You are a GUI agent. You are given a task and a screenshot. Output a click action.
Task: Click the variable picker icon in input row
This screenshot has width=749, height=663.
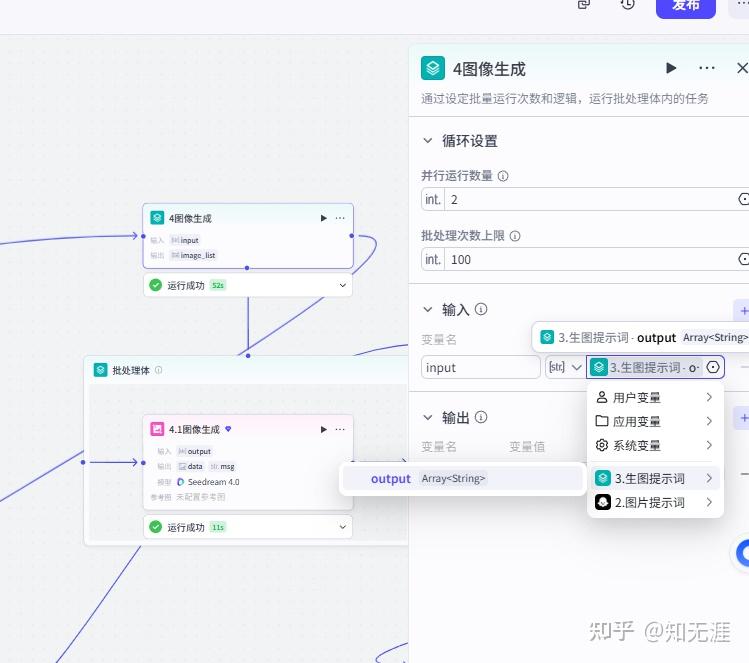coord(713,367)
